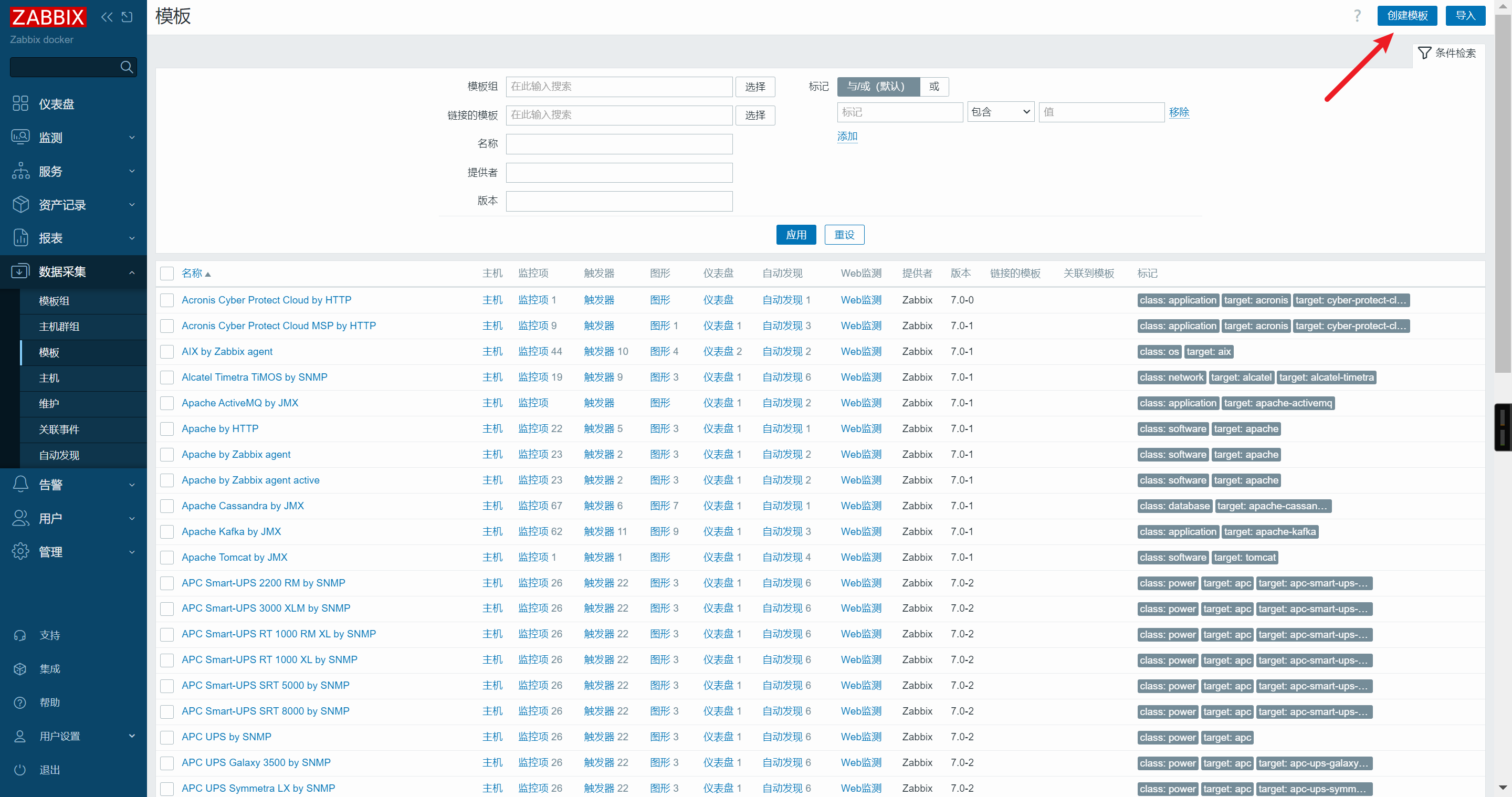This screenshot has height=797, width=1512.
Task: Expand the 告警 menu chevron
Action: coord(132,485)
